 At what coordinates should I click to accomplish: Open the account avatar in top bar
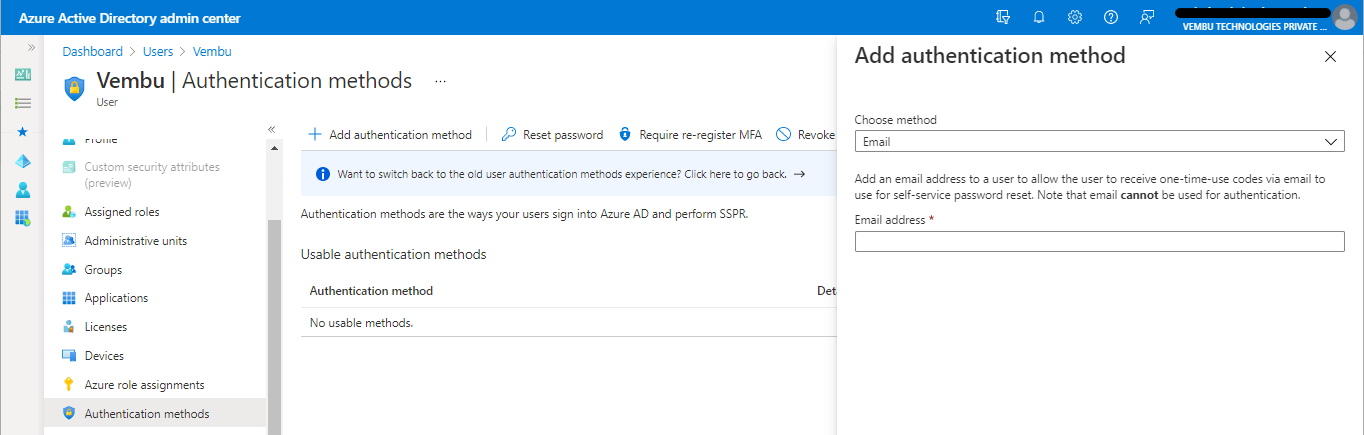1344,17
